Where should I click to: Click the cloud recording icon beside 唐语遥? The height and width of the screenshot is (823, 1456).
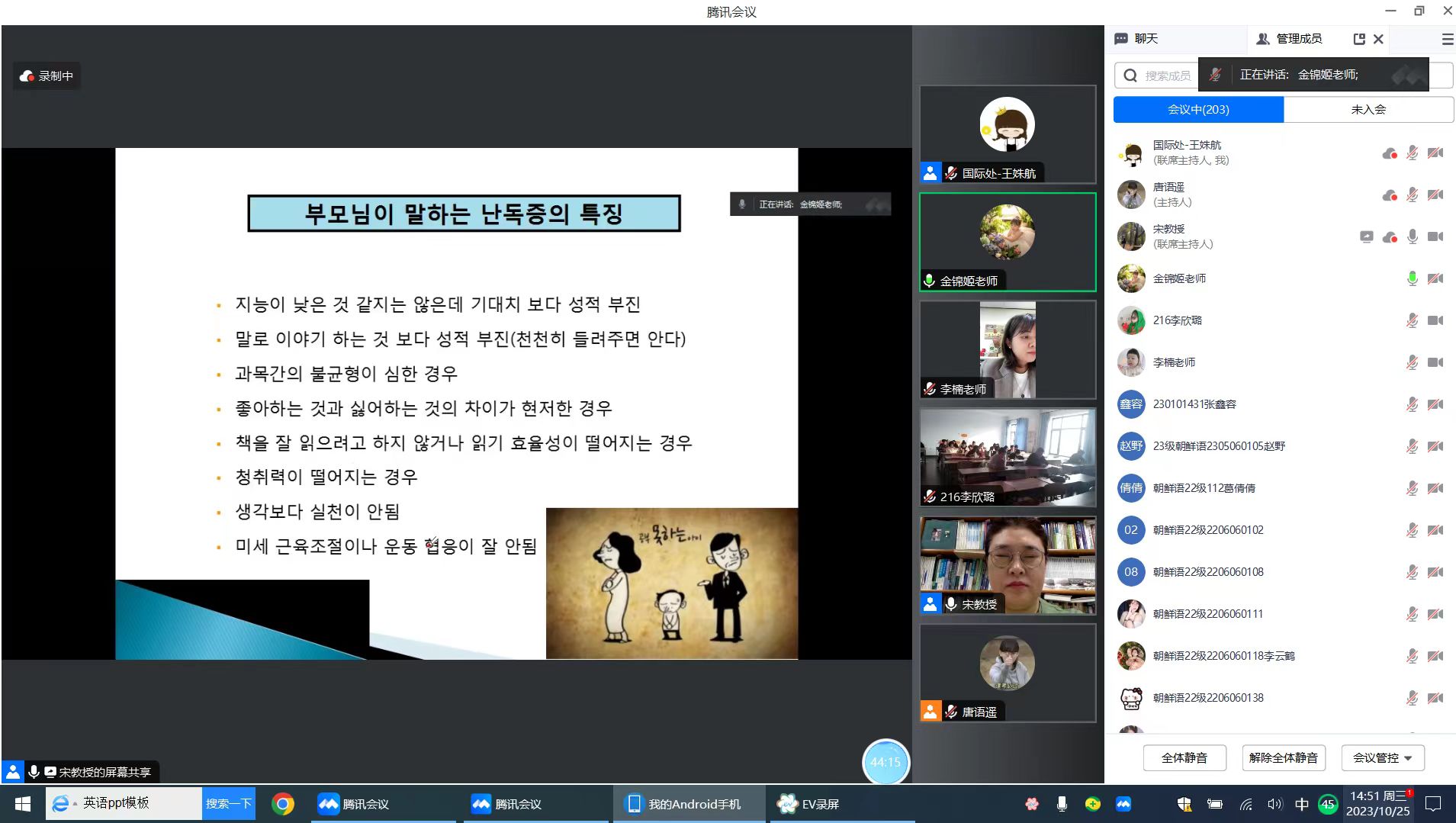pos(1389,195)
